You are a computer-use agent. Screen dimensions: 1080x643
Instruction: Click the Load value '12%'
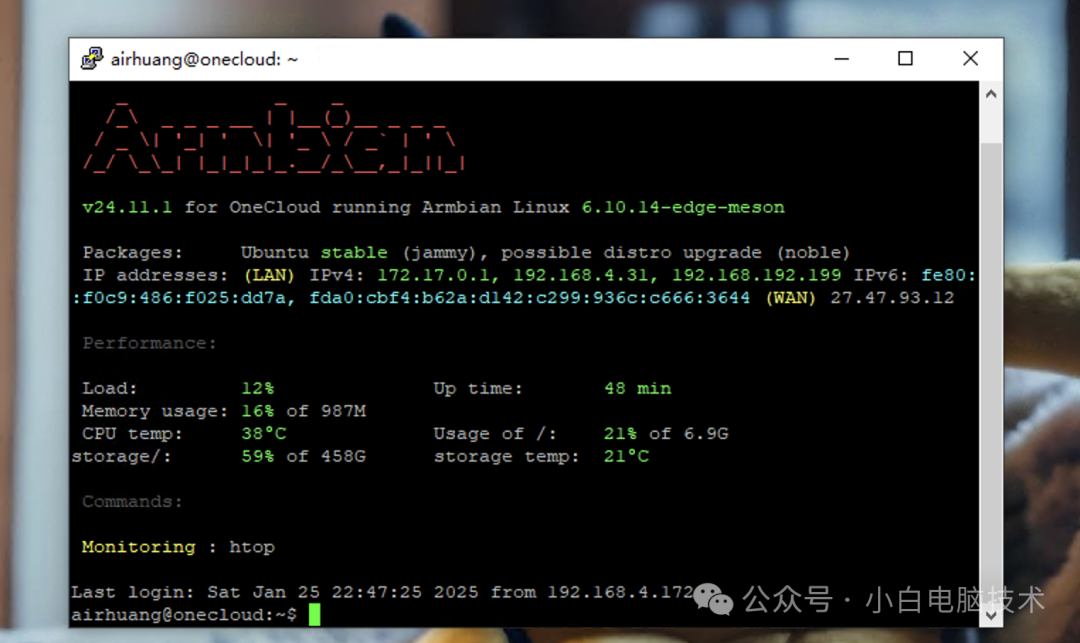click(x=258, y=388)
